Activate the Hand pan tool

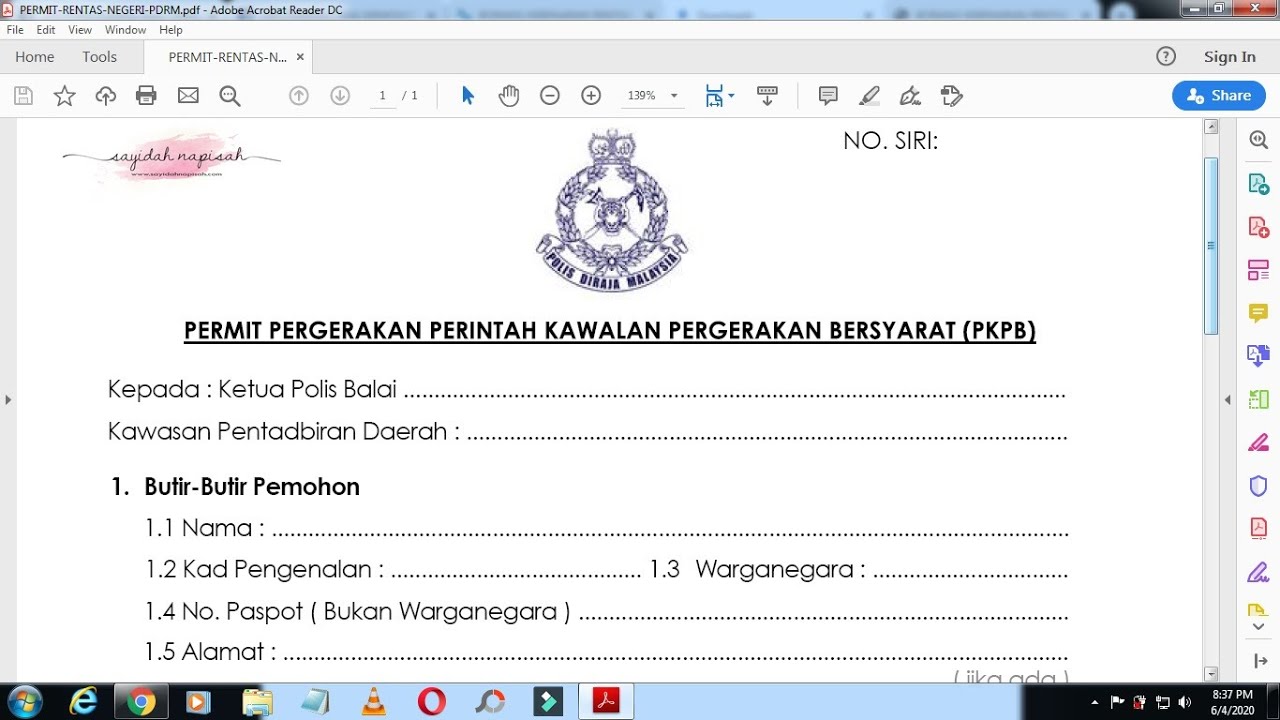(509, 96)
